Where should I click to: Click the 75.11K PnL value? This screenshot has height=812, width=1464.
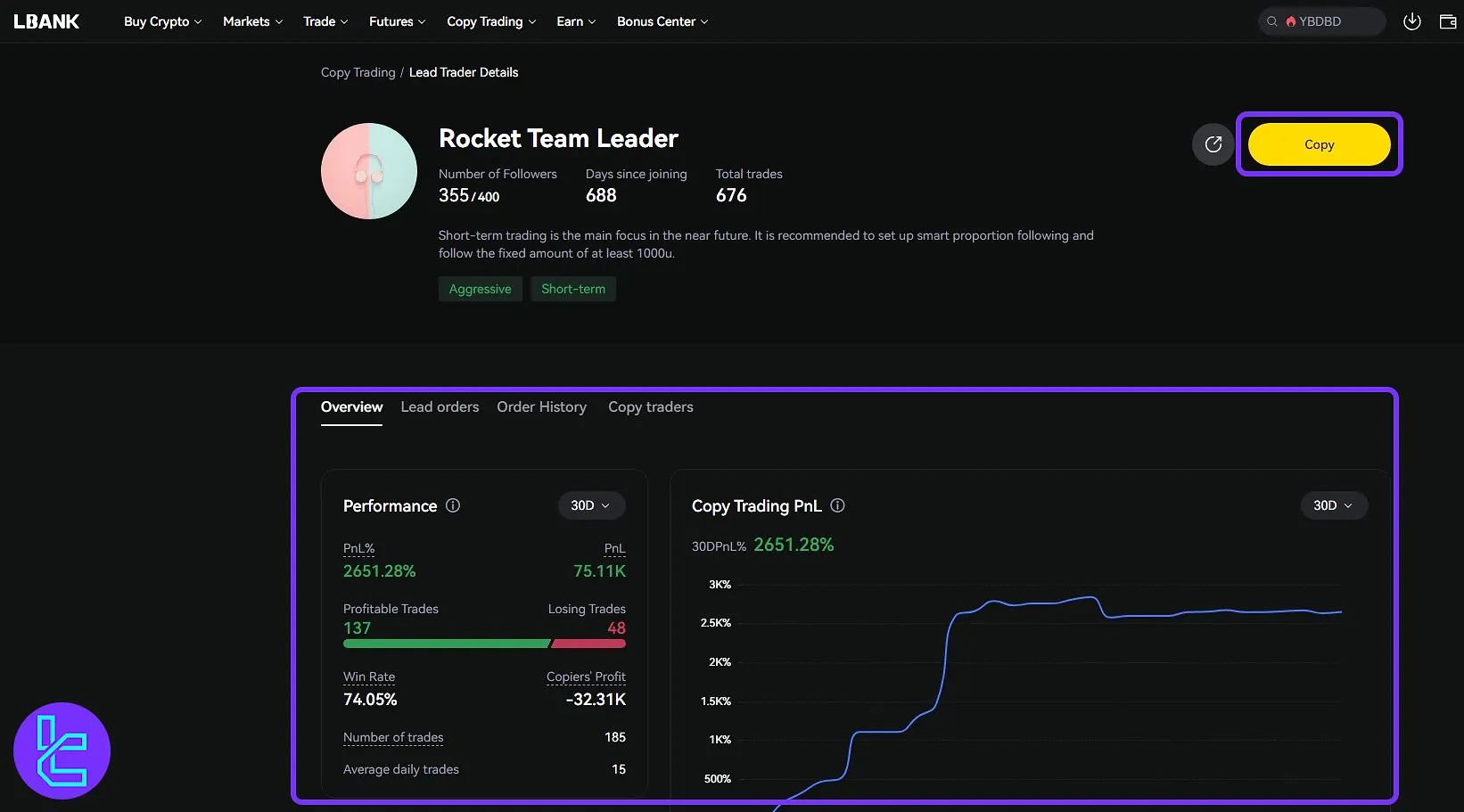coord(600,571)
